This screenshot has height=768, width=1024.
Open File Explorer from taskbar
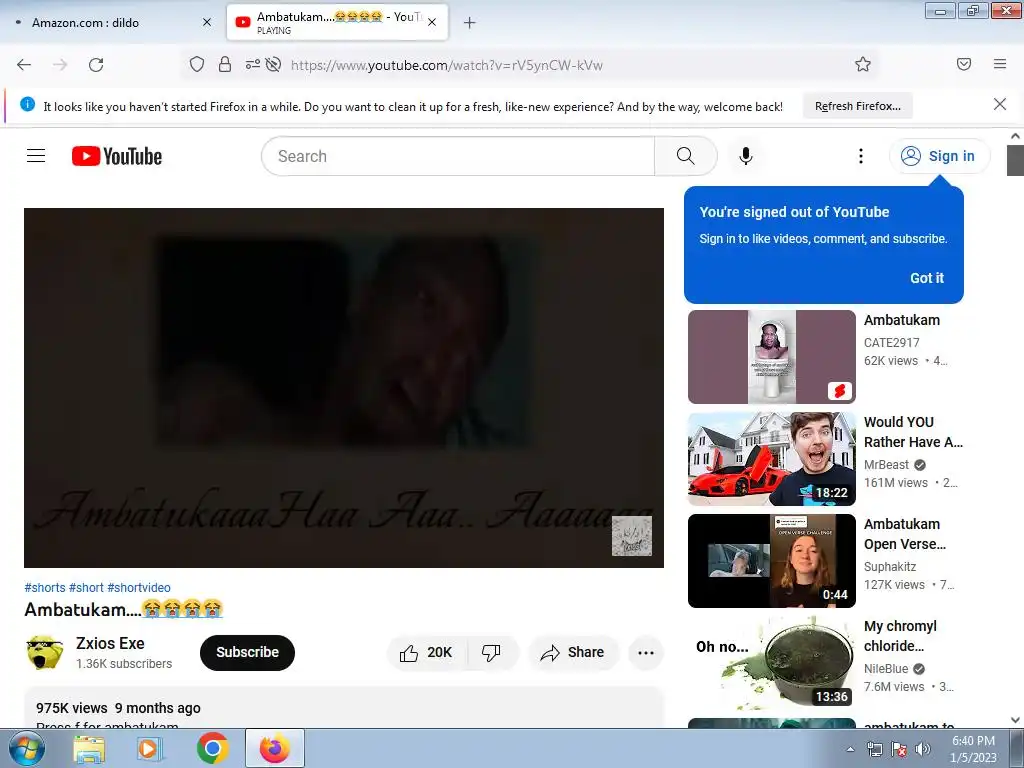[x=89, y=748]
